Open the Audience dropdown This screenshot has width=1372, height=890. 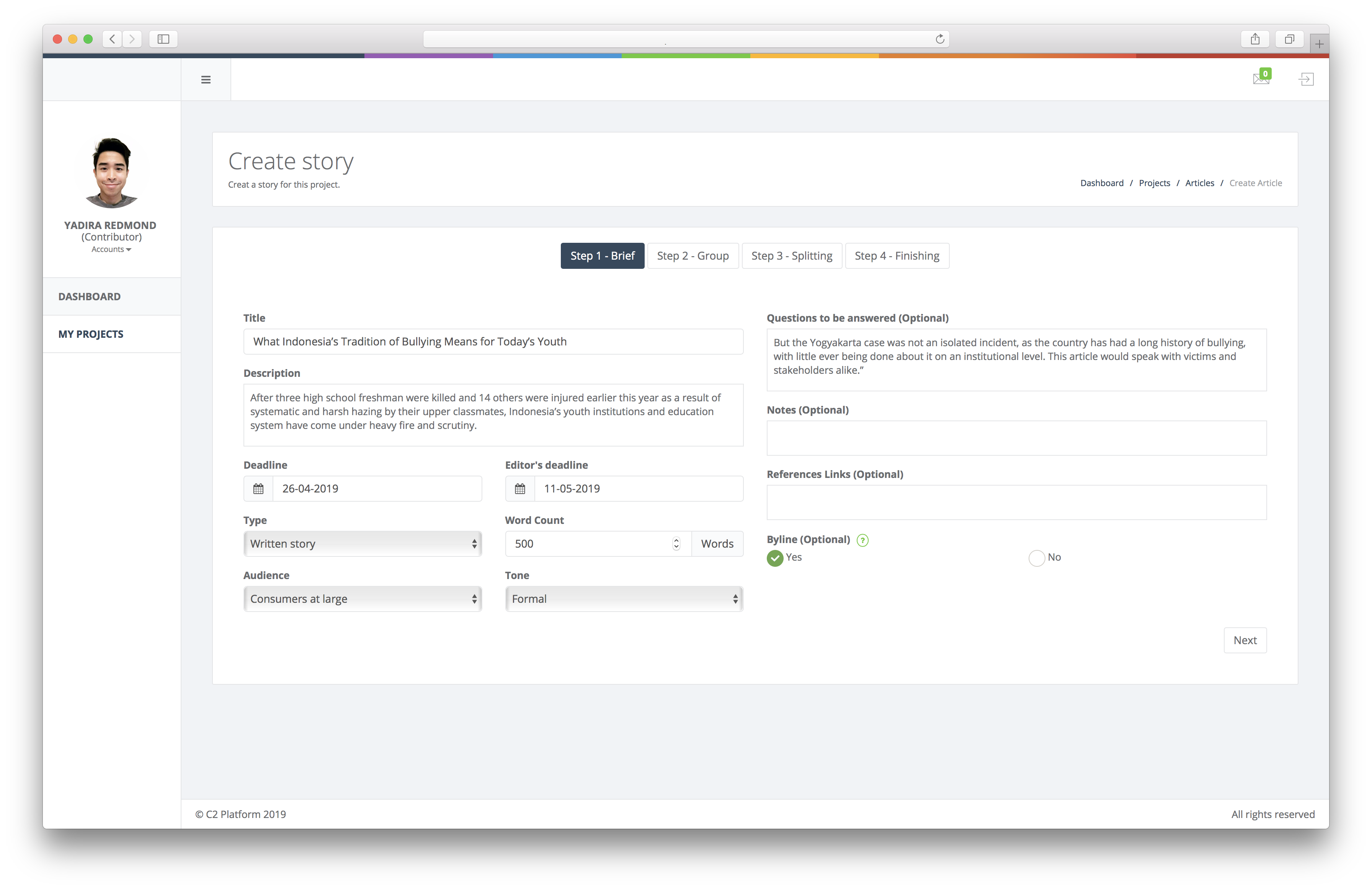[363, 599]
